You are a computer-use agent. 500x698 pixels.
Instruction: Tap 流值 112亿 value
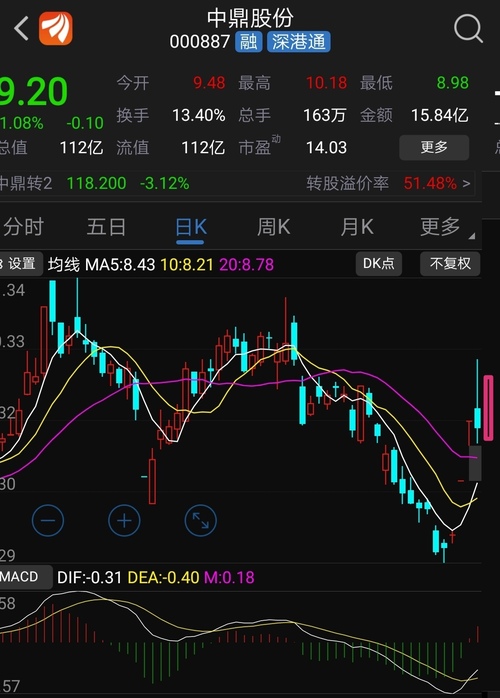[x=203, y=148]
